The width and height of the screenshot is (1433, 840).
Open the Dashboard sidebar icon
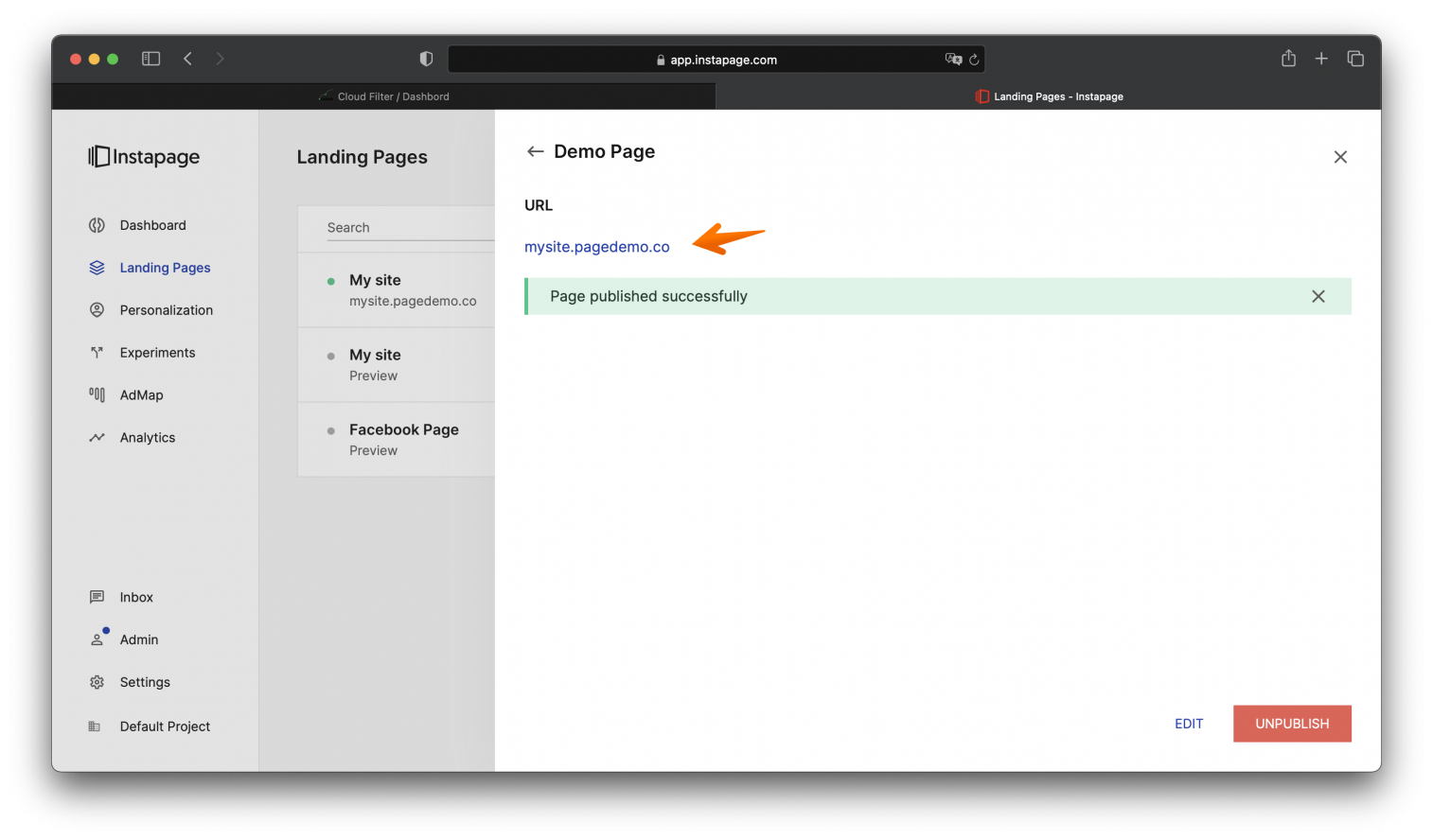(97, 225)
